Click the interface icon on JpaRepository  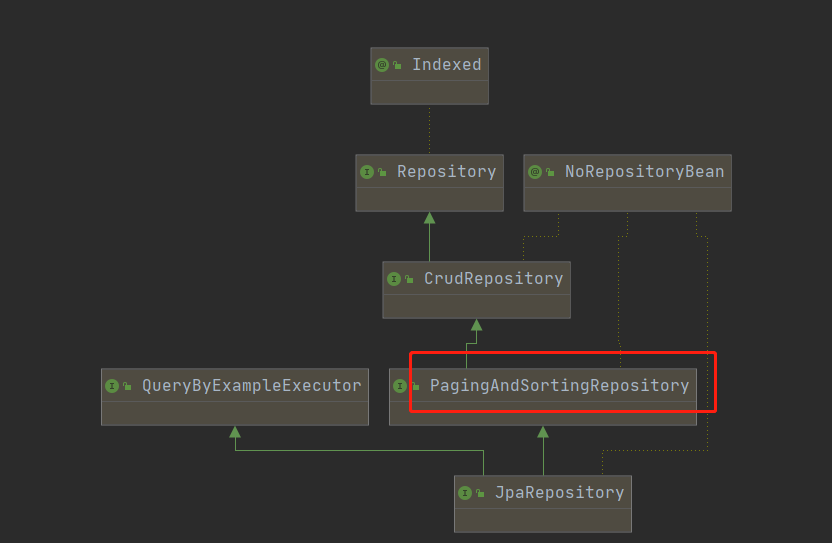pyautogui.click(x=465, y=493)
